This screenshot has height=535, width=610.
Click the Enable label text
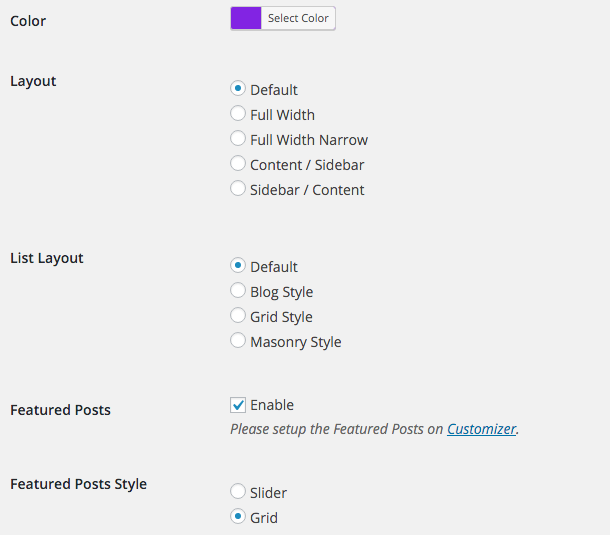[x=272, y=405]
